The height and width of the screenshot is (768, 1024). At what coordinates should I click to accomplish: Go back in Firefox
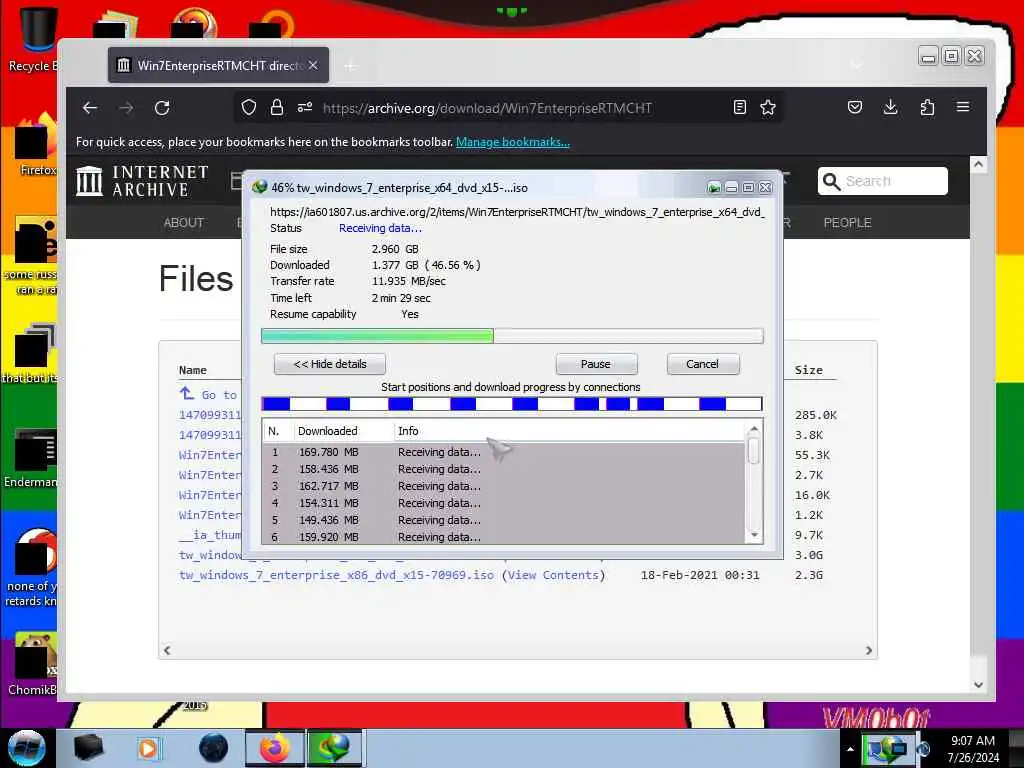pos(90,108)
